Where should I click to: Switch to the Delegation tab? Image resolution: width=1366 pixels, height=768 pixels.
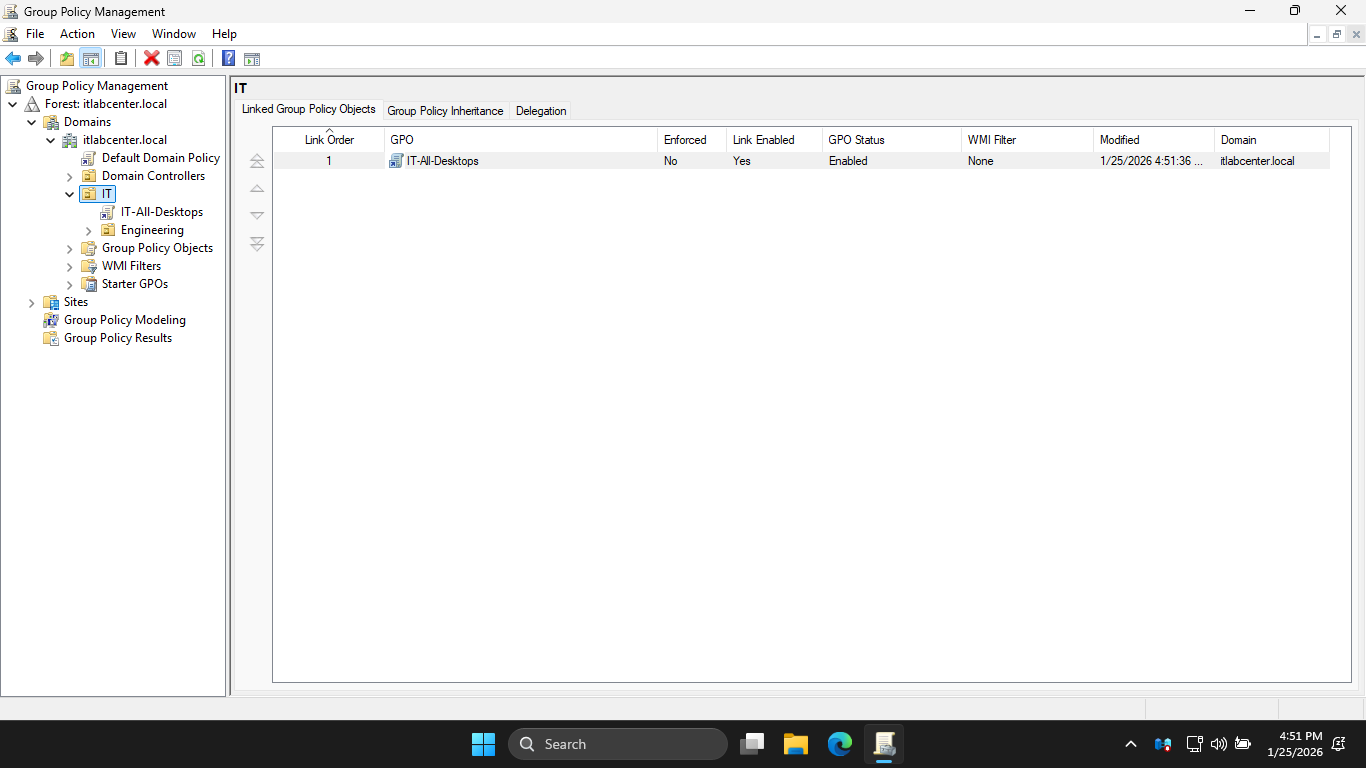(x=541, y=111)
